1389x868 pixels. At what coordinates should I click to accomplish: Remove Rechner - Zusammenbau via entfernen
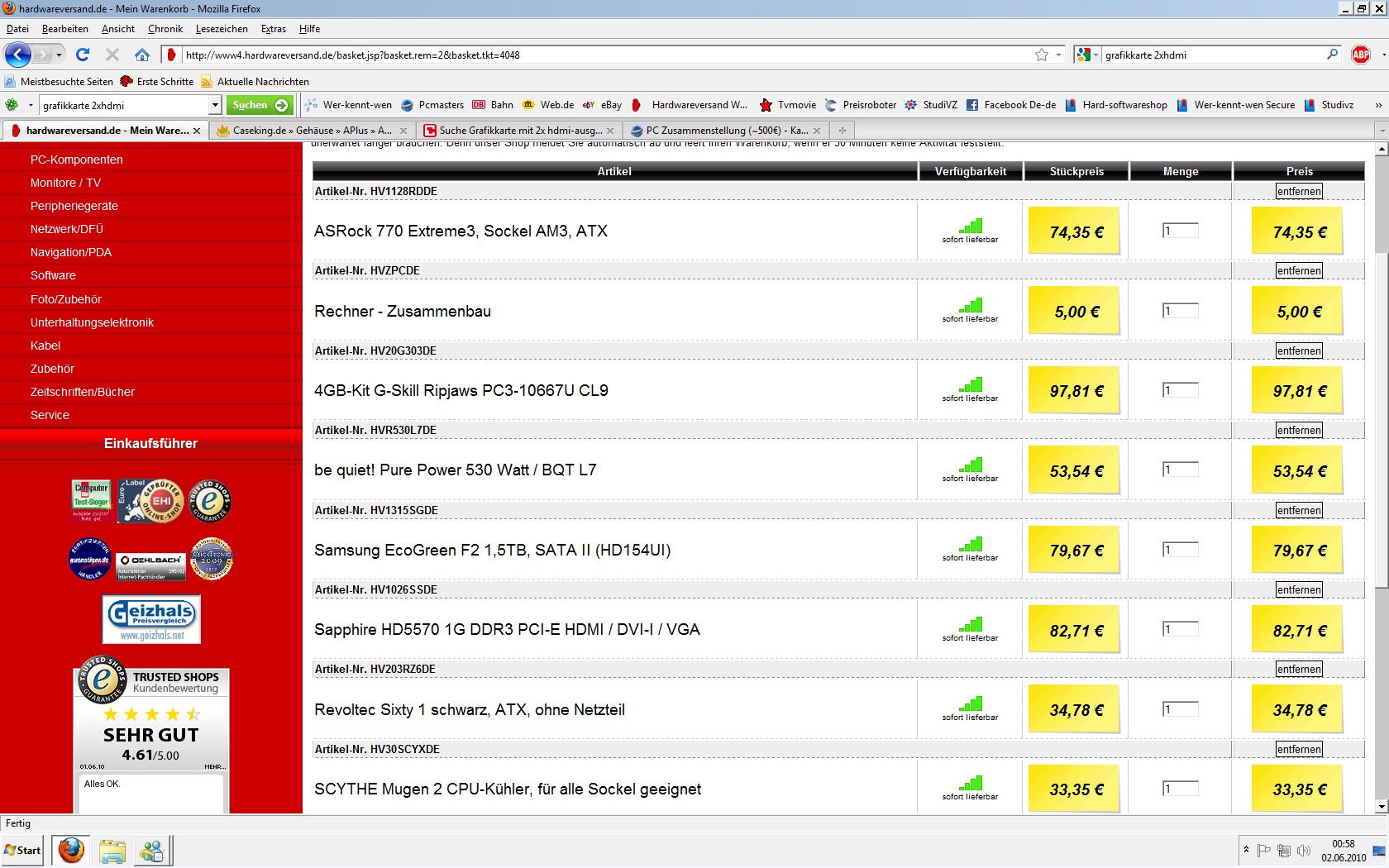(1299, 270)
